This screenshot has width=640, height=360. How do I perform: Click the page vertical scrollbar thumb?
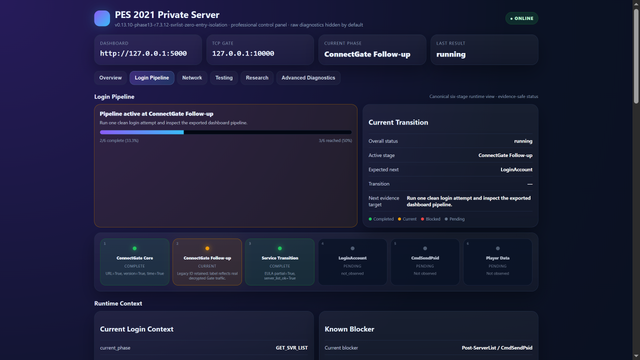(x=636, y=56)
